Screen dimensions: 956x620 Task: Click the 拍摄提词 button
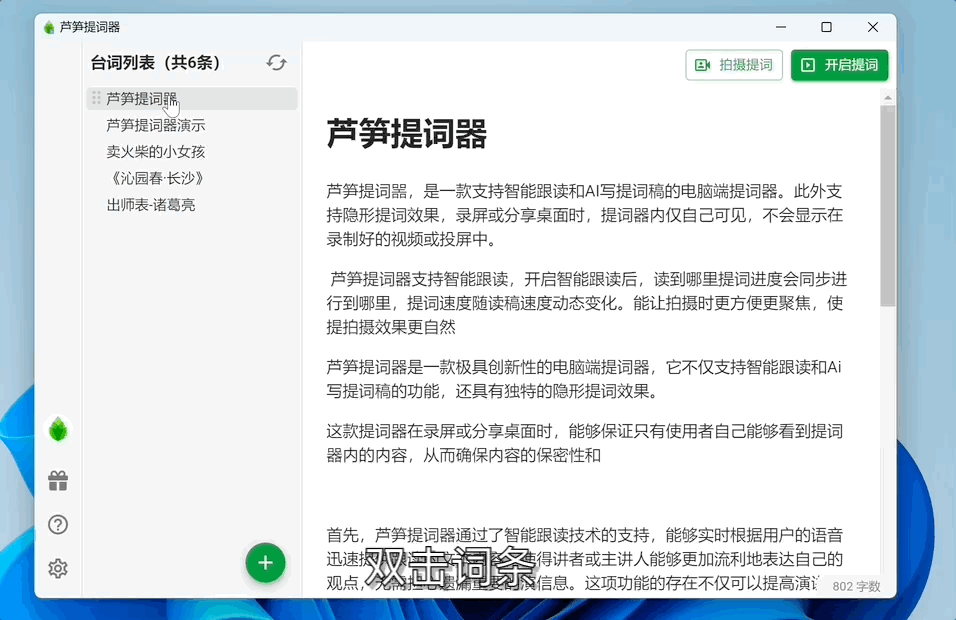coord(733,65)
